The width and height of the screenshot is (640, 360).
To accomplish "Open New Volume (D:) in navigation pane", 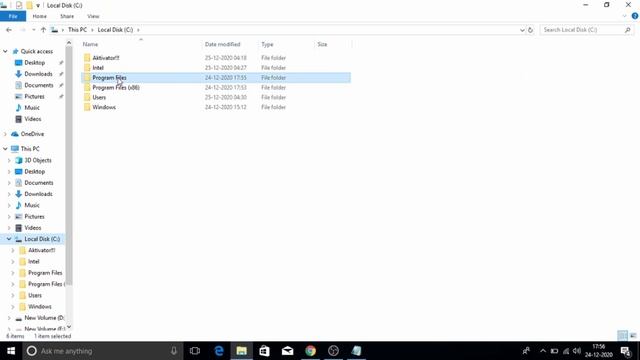I will [x=44, y=318].
